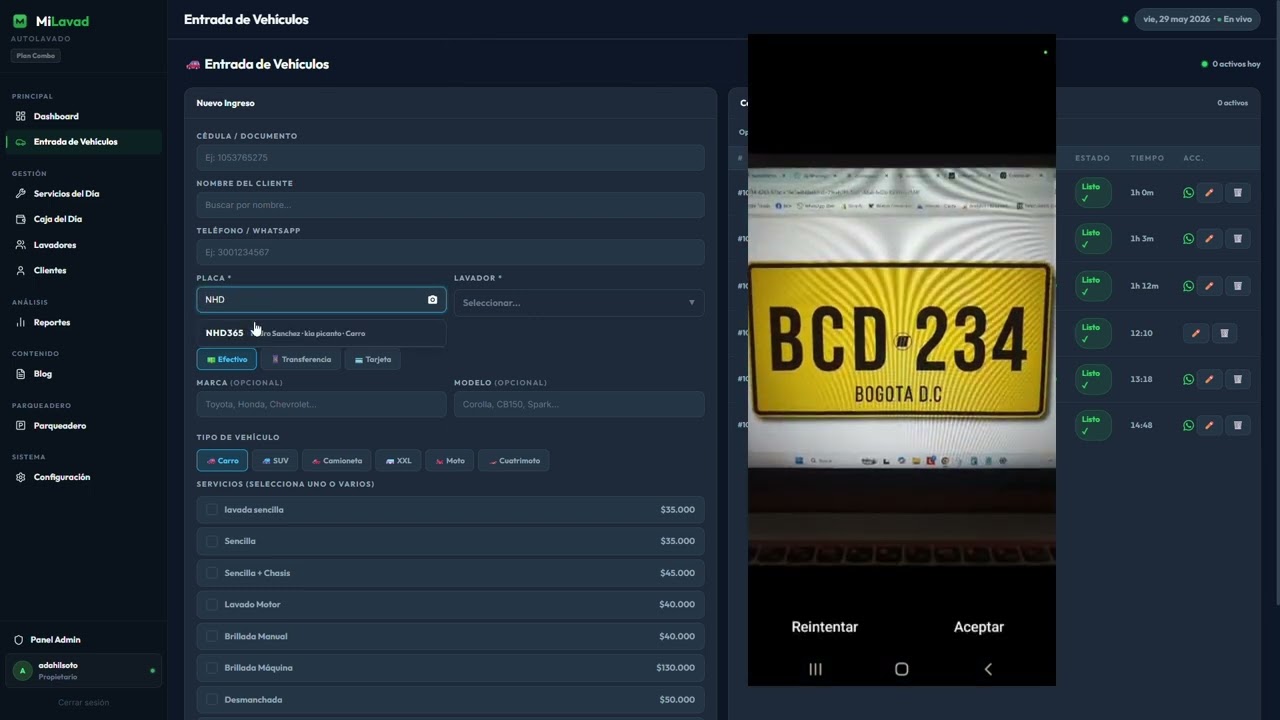The height and width of the screenshot is (720, 1280).
Task: Select Entrada de Vehículos sidebar item
Action: 84,142
